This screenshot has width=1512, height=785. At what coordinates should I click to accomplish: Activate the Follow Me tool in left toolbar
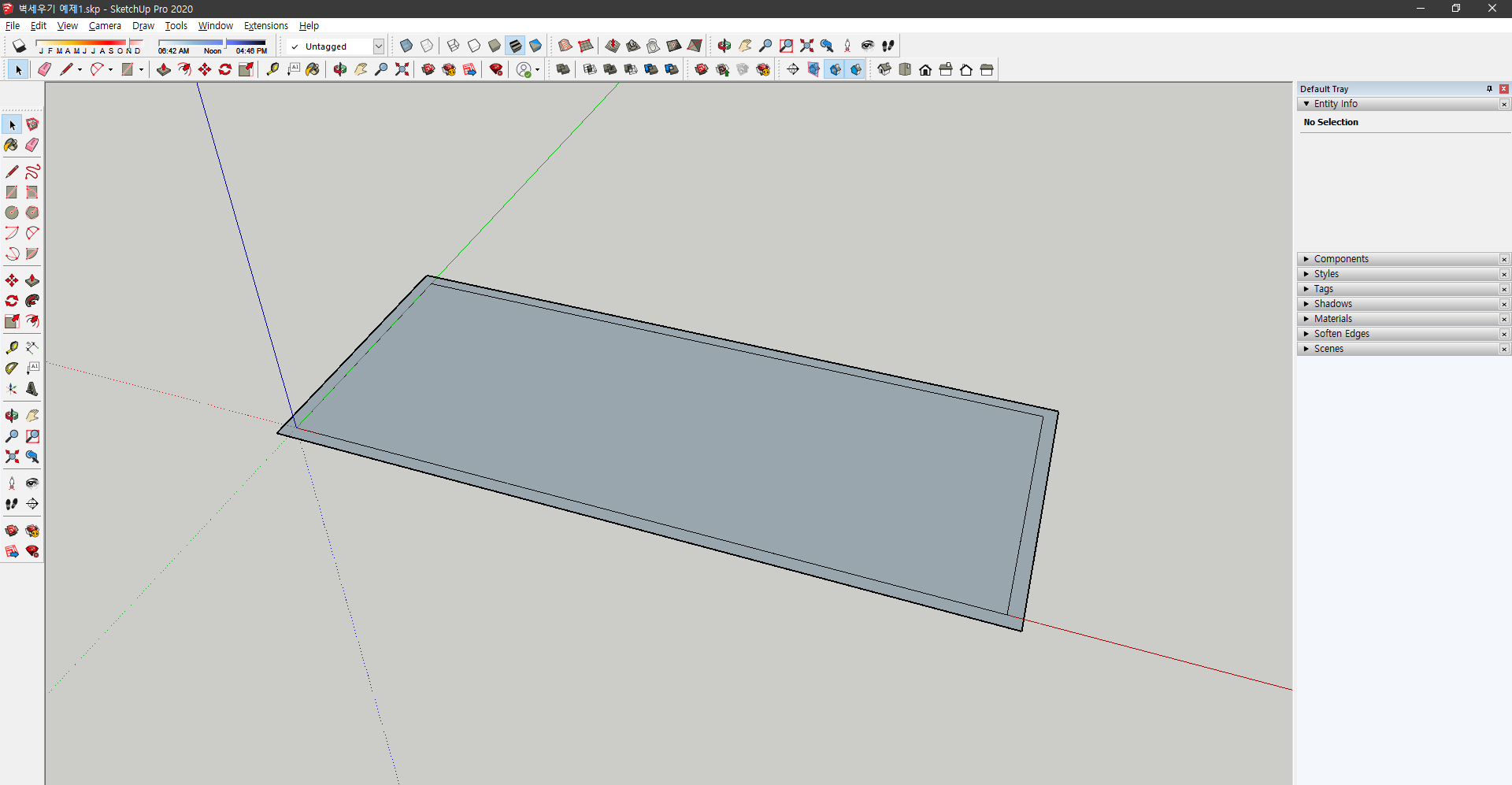click(32, 301)
